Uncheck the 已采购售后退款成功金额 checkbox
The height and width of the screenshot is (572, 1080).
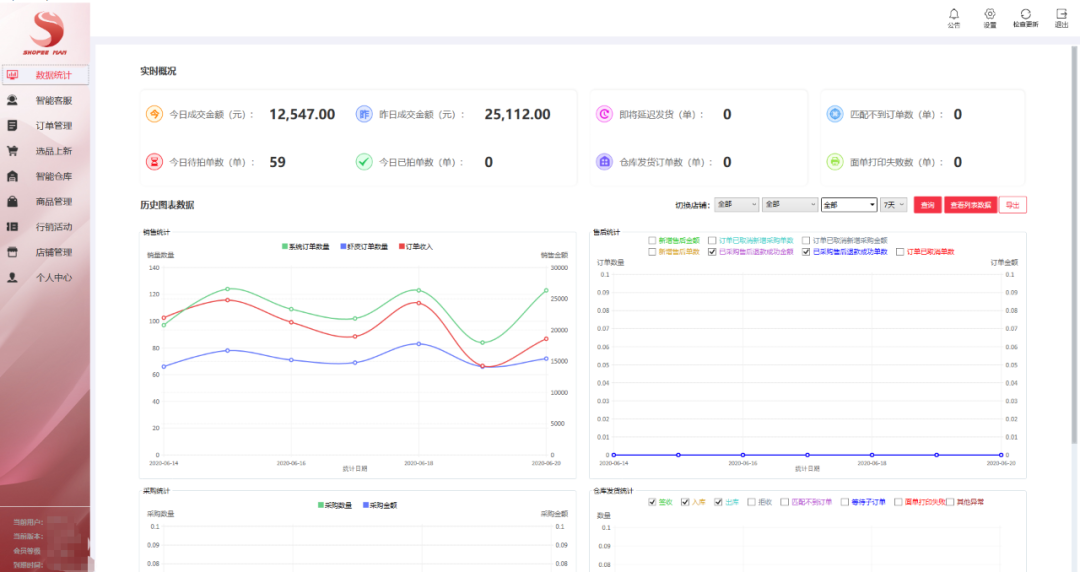[x=712, y=252]
